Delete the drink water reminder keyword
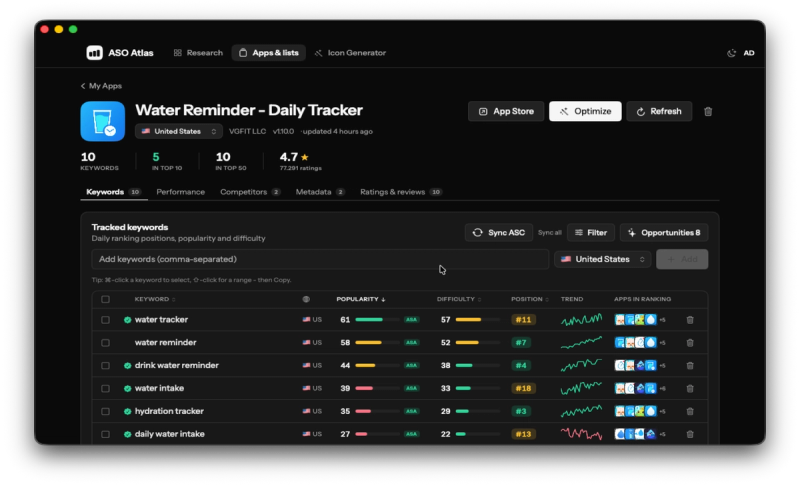The image size is (800, 486). pos(690,366)
